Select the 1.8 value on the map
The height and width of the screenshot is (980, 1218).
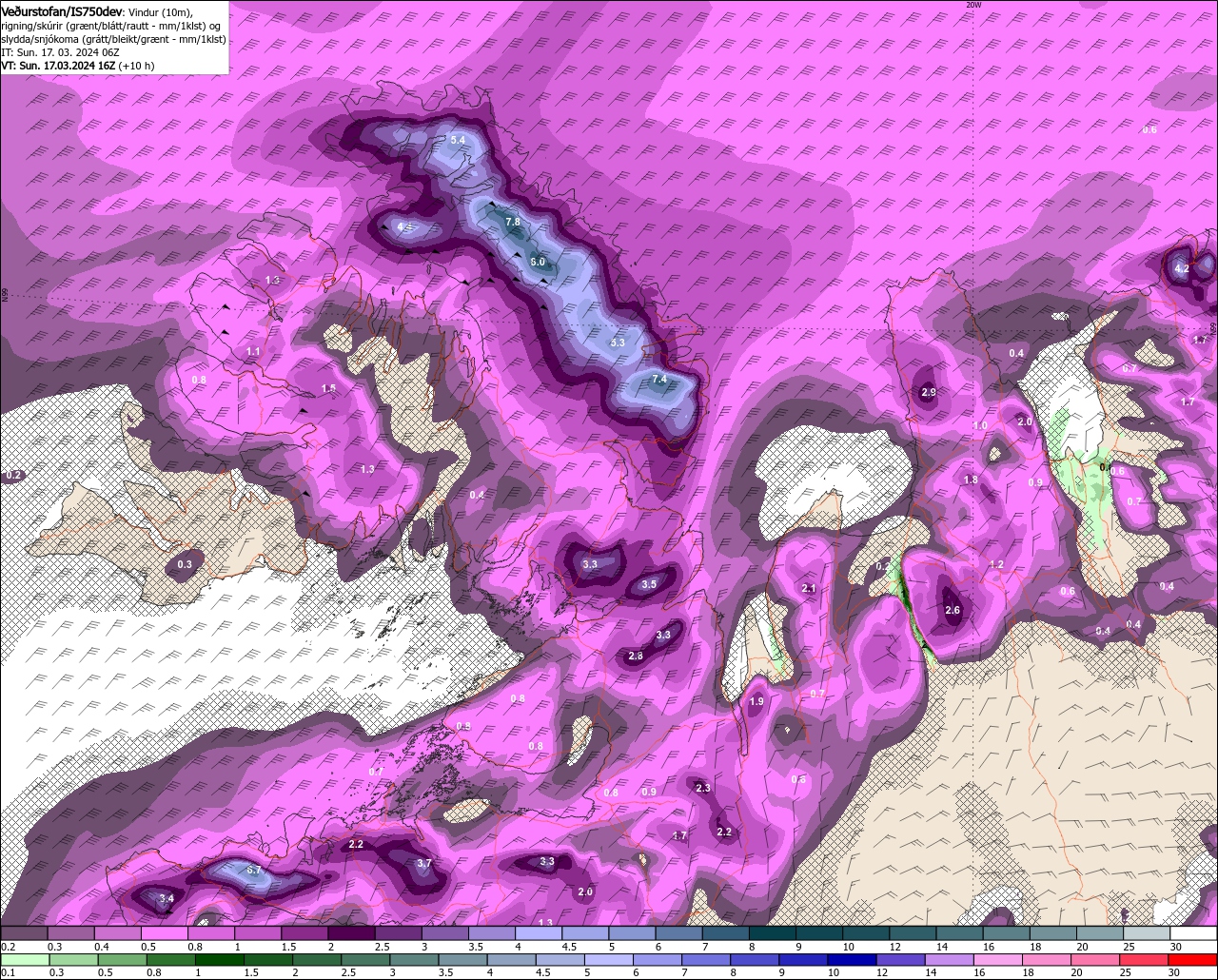pos(971,480)
